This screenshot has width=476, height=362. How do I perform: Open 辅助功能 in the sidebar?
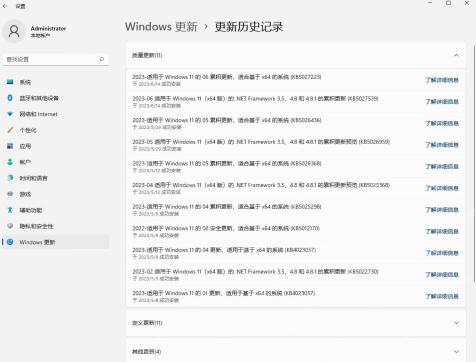[x=55, y=210]
